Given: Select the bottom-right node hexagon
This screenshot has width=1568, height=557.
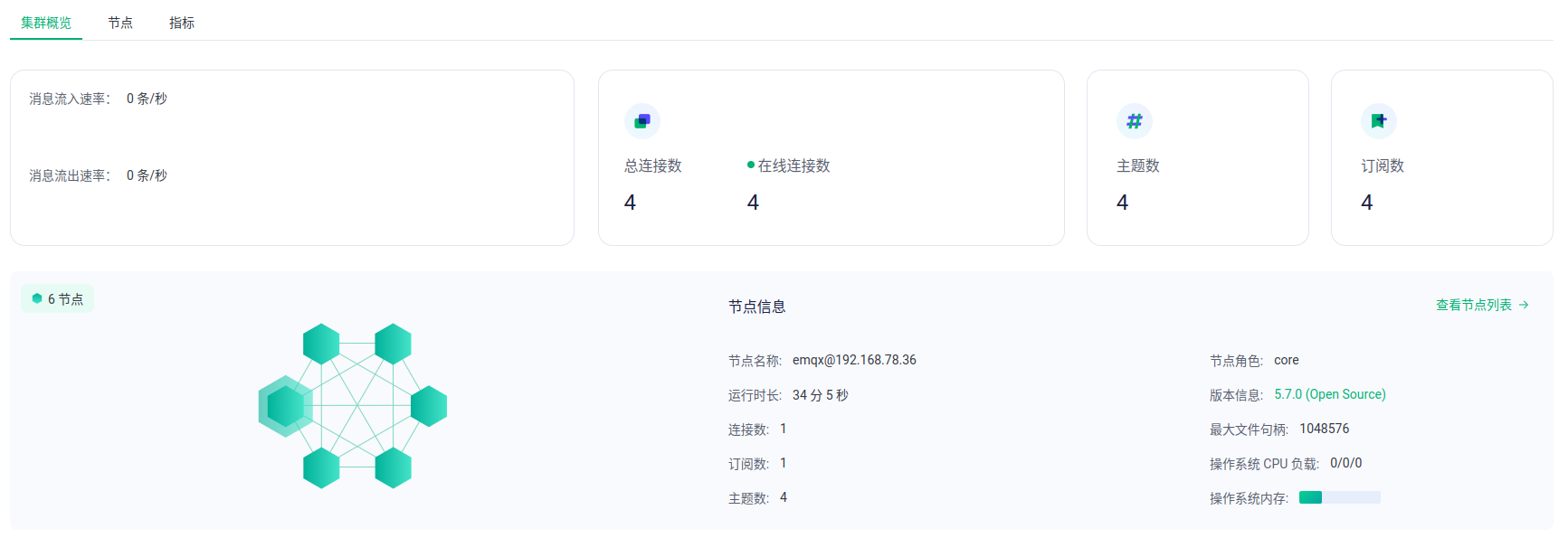Looking at the screenshot, I should pyautogui.click(x=394, y=468).
